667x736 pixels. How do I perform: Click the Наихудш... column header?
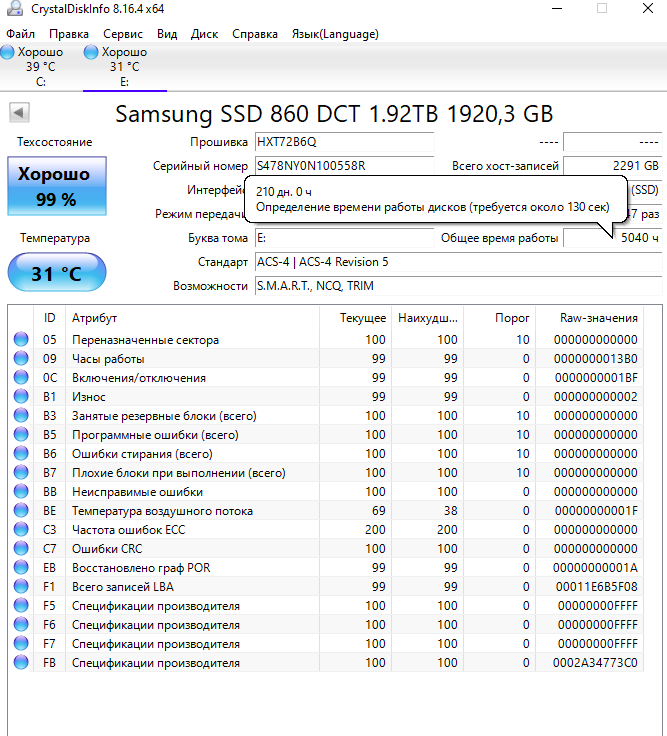427,318
